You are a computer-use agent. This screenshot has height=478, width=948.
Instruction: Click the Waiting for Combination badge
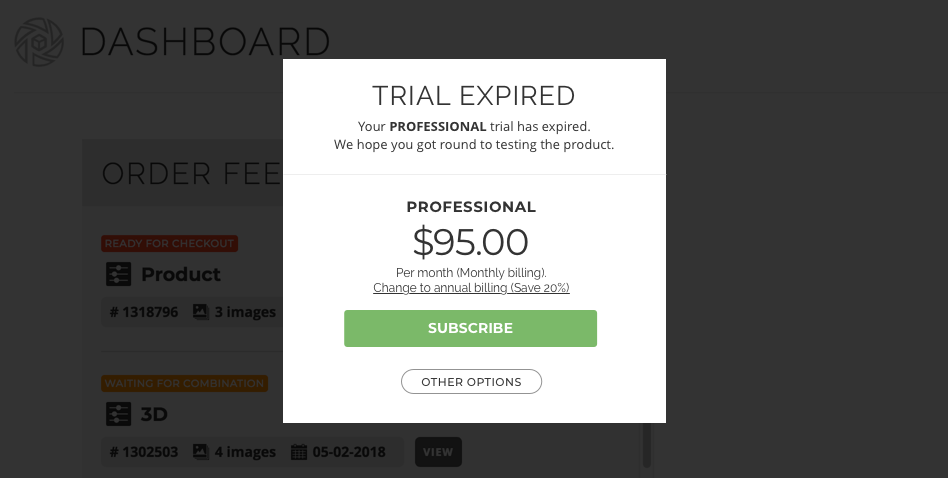point(184,384)
